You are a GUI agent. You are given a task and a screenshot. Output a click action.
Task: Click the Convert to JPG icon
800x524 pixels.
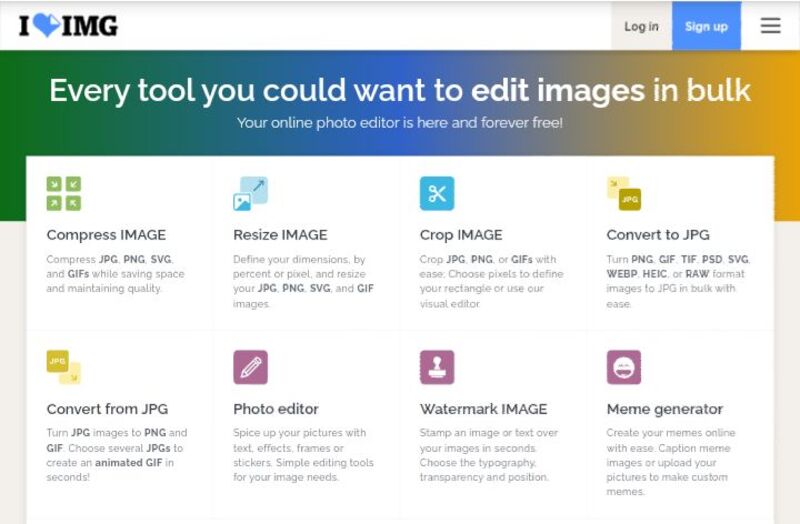(624, 193)
